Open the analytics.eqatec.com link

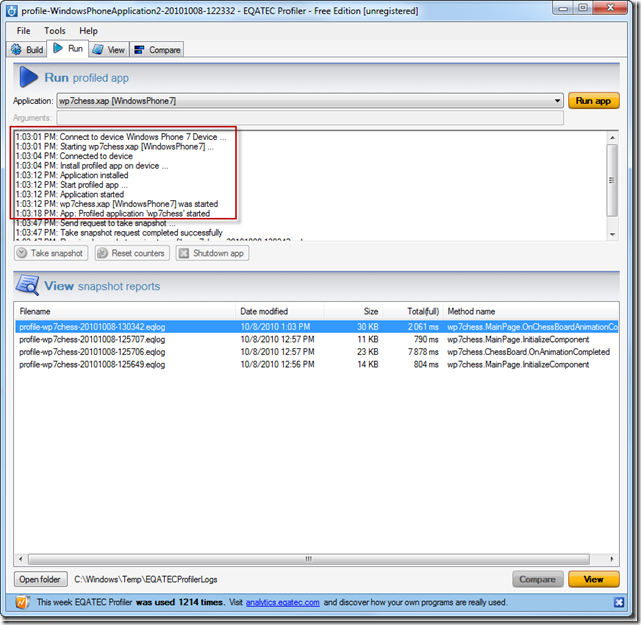click(x=282, y=602)
